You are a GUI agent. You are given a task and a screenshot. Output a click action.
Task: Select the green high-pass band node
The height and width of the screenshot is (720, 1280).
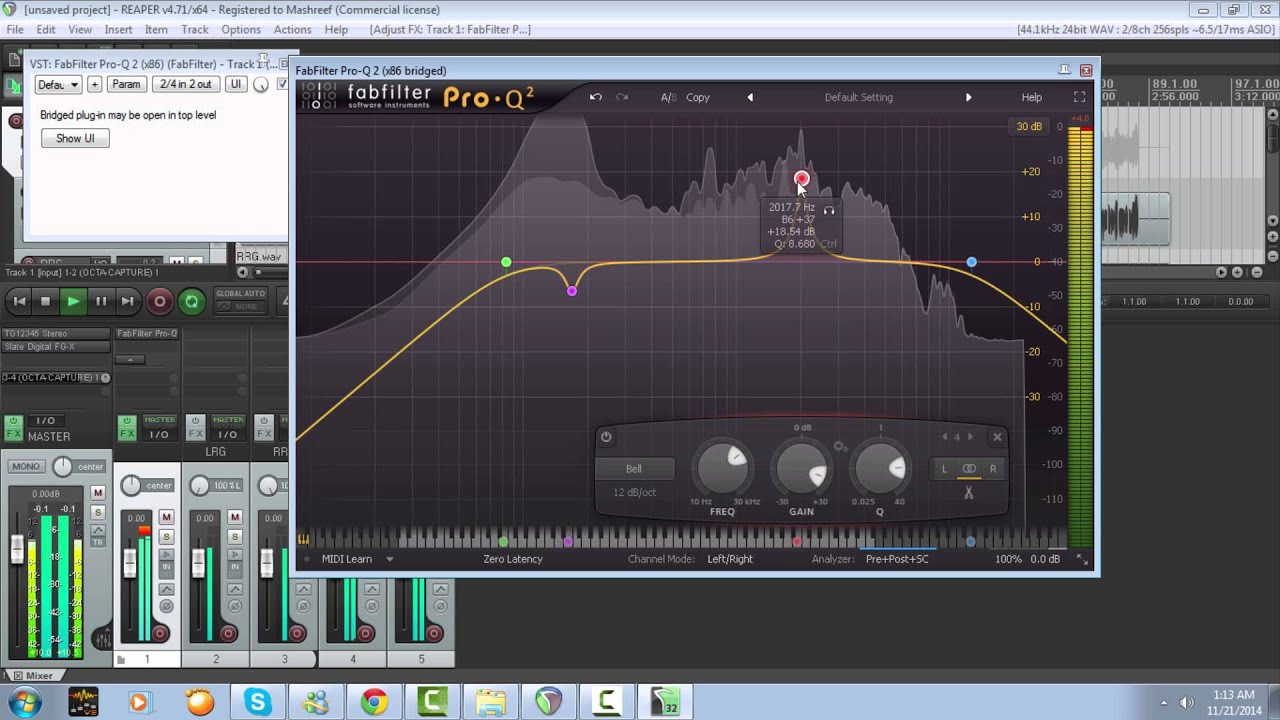coord(506,262)
